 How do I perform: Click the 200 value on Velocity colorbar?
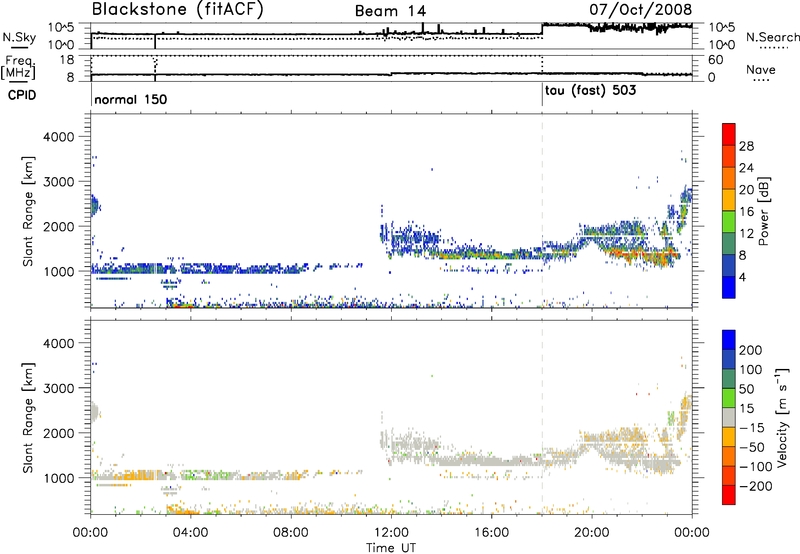pyautogui.click(x=751, y=350)
